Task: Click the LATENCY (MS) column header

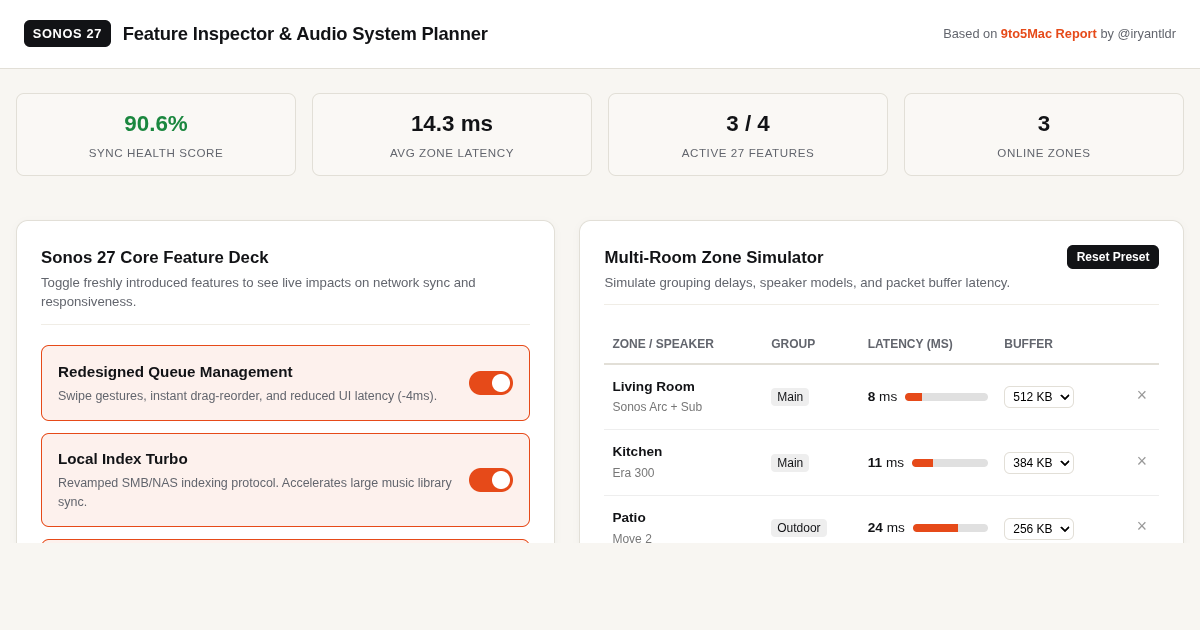Action: point(910,344)
